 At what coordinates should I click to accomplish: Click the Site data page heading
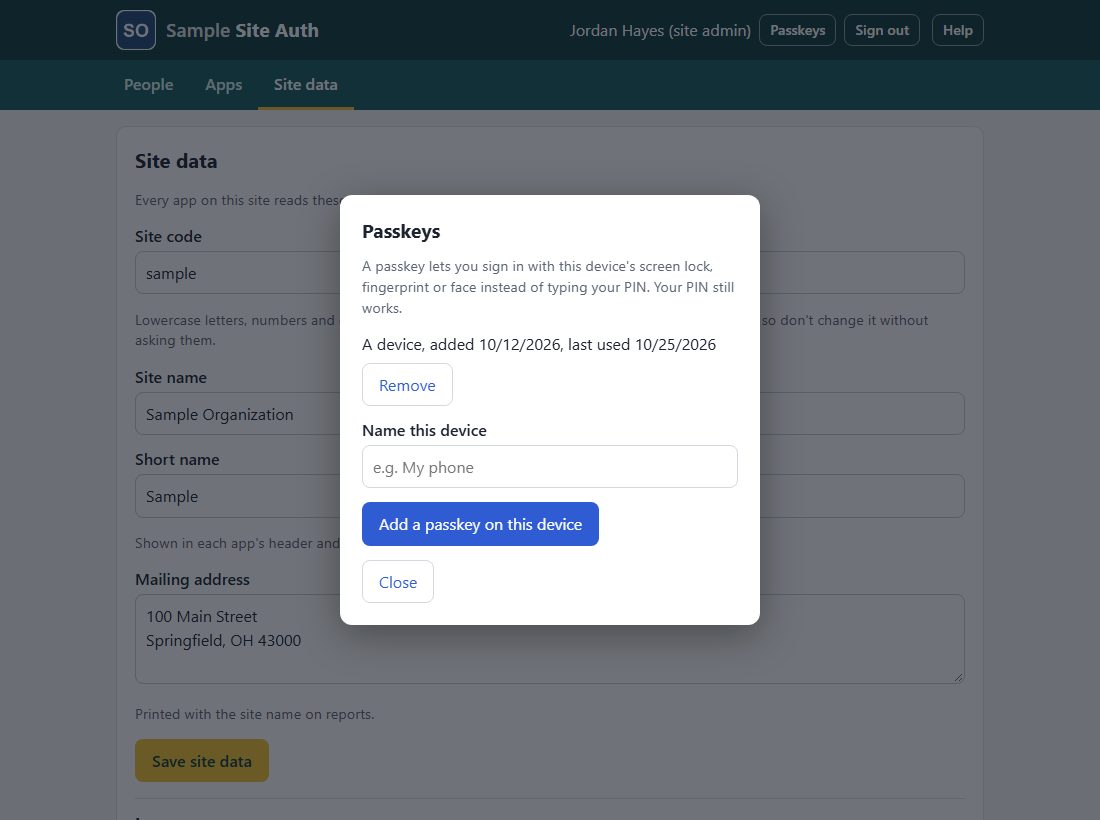(x=176, y=161)
